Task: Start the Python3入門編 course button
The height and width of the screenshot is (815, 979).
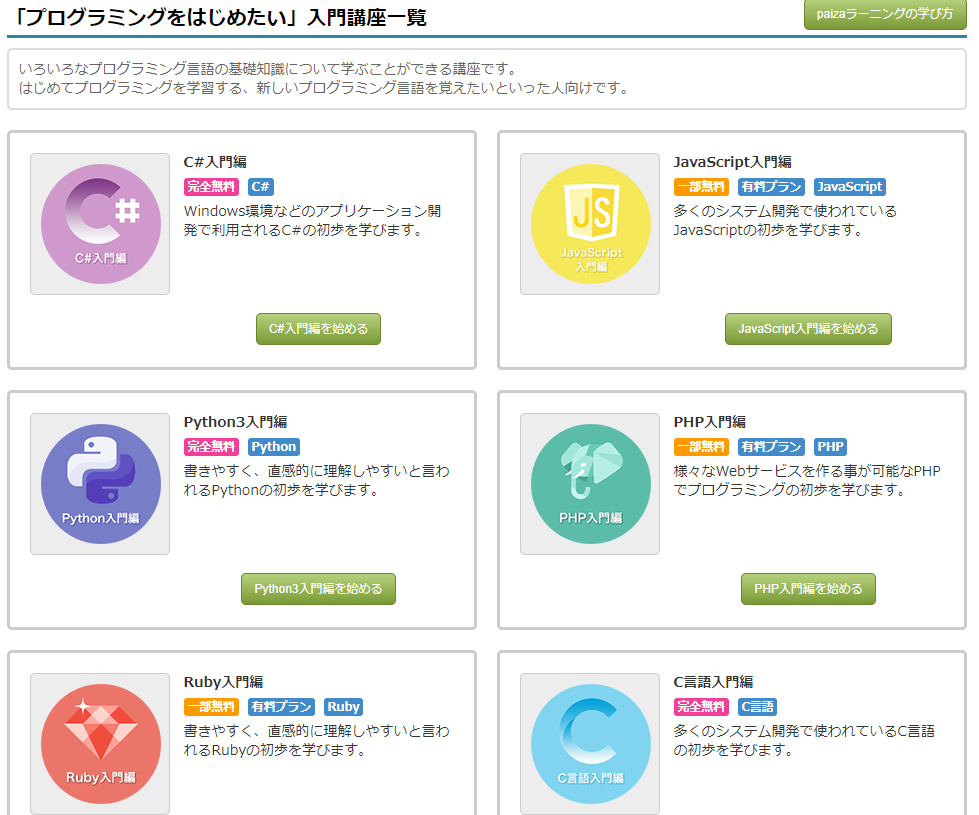Action: (x=318, y=589)
